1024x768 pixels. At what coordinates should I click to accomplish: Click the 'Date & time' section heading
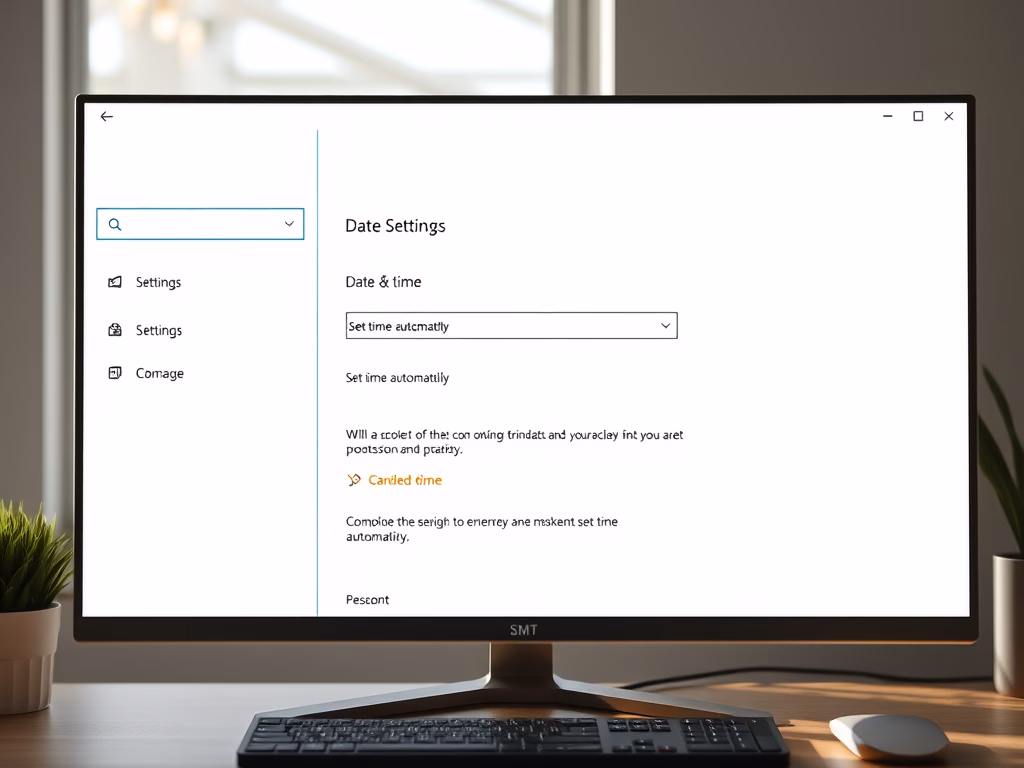383,282
